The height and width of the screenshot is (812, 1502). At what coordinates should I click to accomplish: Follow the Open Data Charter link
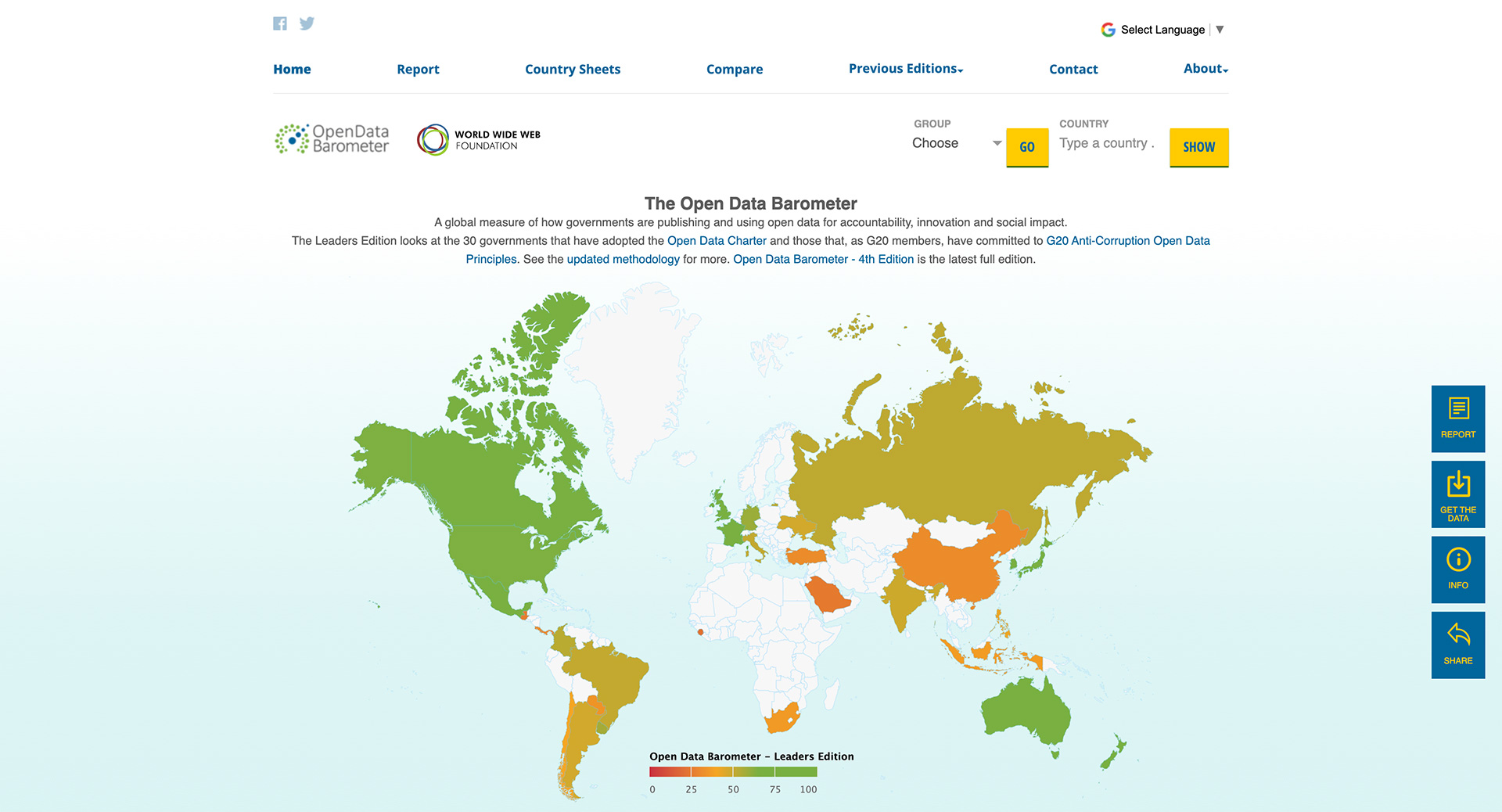717,241
